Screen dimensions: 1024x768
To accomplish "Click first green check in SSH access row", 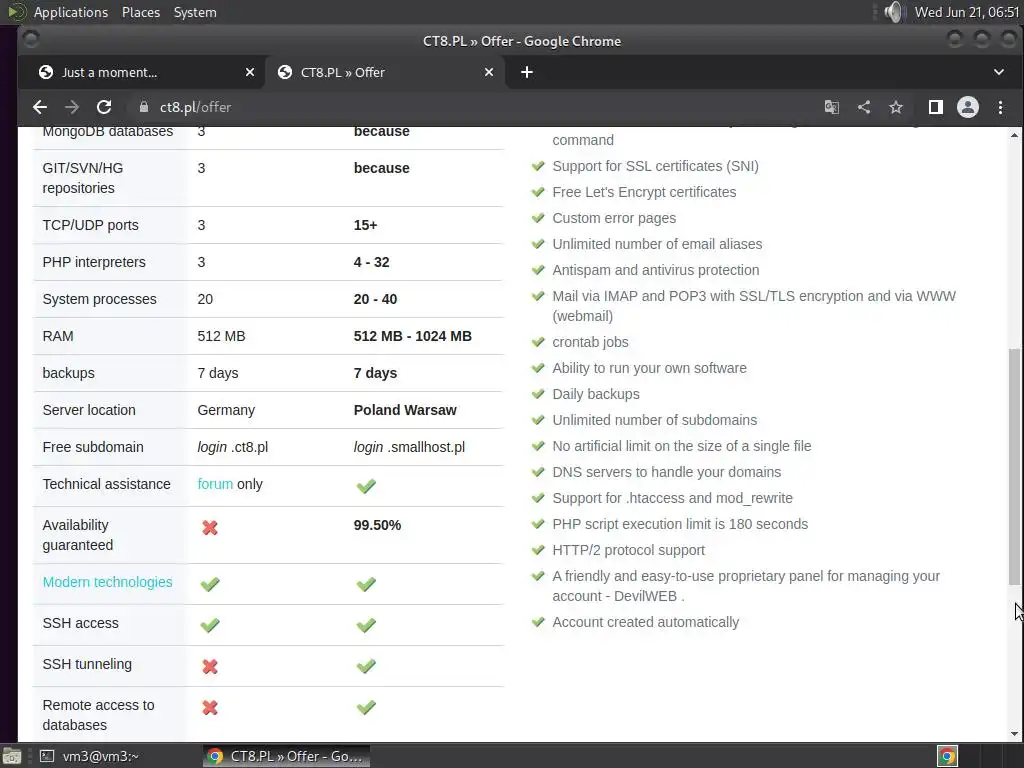I will point(210,625).
